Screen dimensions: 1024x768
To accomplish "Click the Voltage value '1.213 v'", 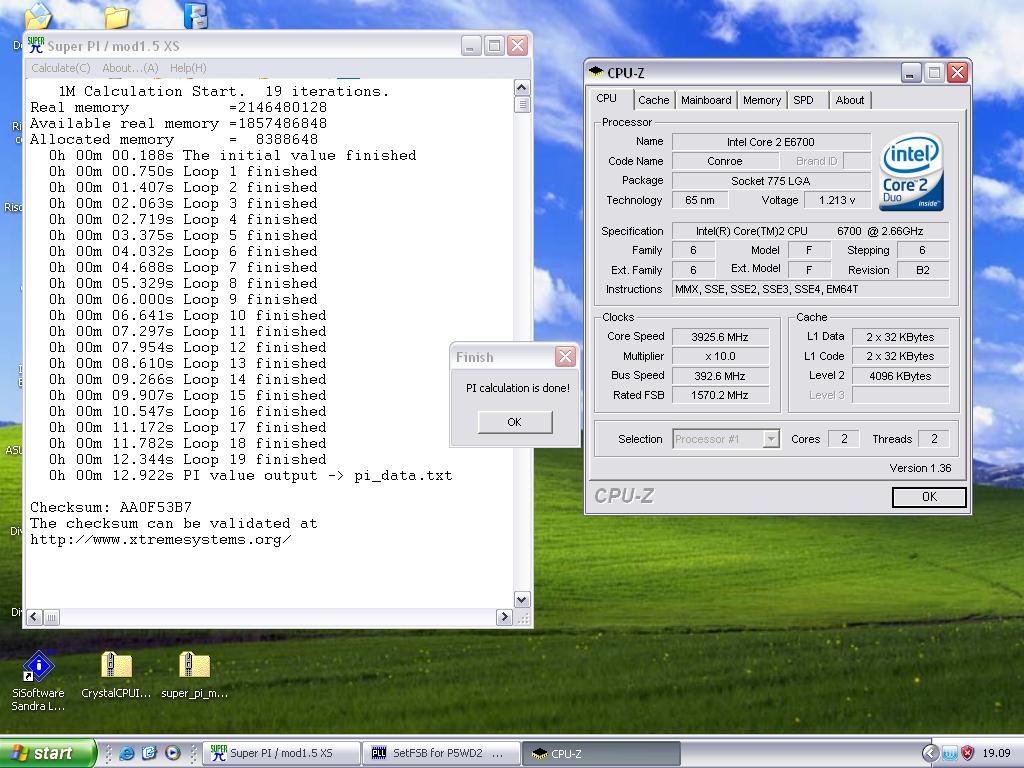I will pyautogui.click(x=837, y=200).
